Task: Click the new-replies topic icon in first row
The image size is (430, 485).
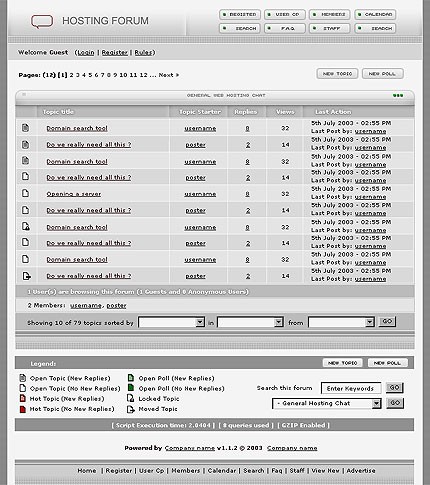Action: pos(25,128)
